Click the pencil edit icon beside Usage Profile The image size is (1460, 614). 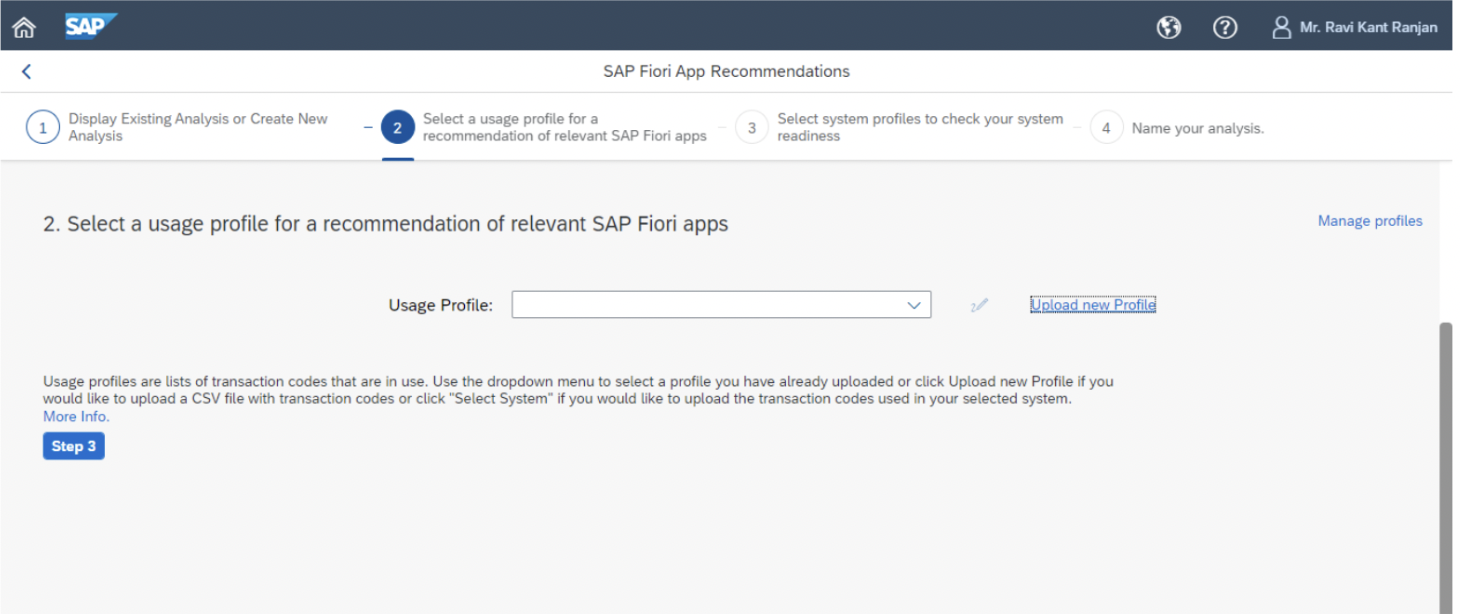(x=978, y=305)
